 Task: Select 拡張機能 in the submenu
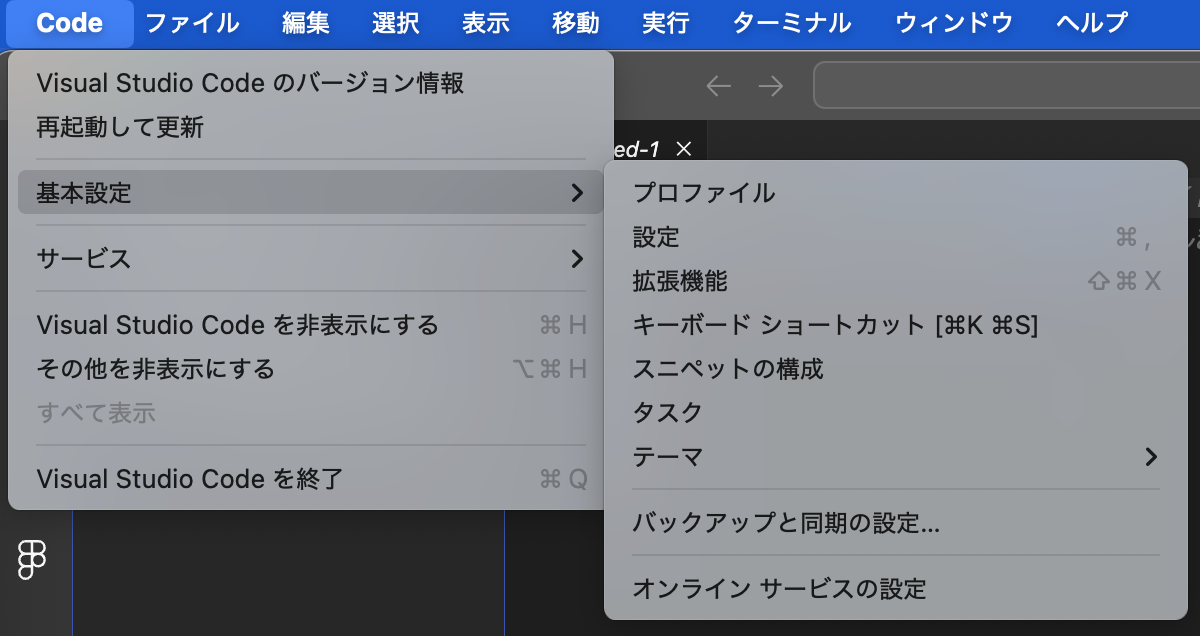click(x=680, y=281)
